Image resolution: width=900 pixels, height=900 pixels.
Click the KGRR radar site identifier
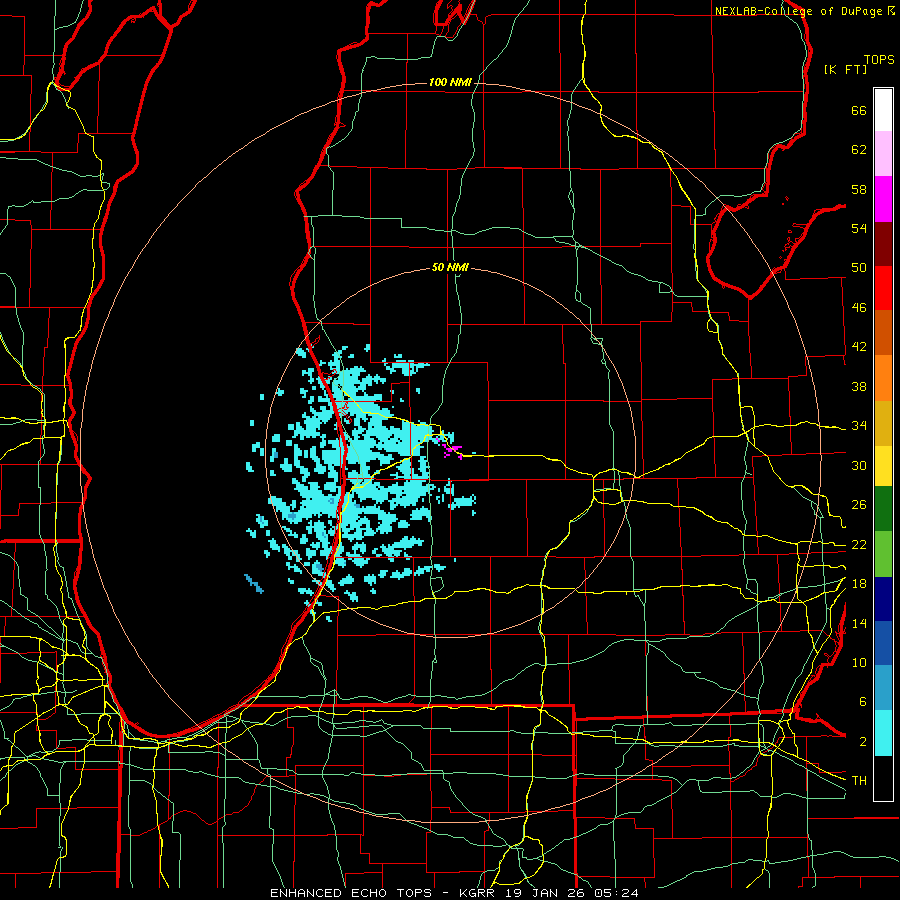point(477,893)
